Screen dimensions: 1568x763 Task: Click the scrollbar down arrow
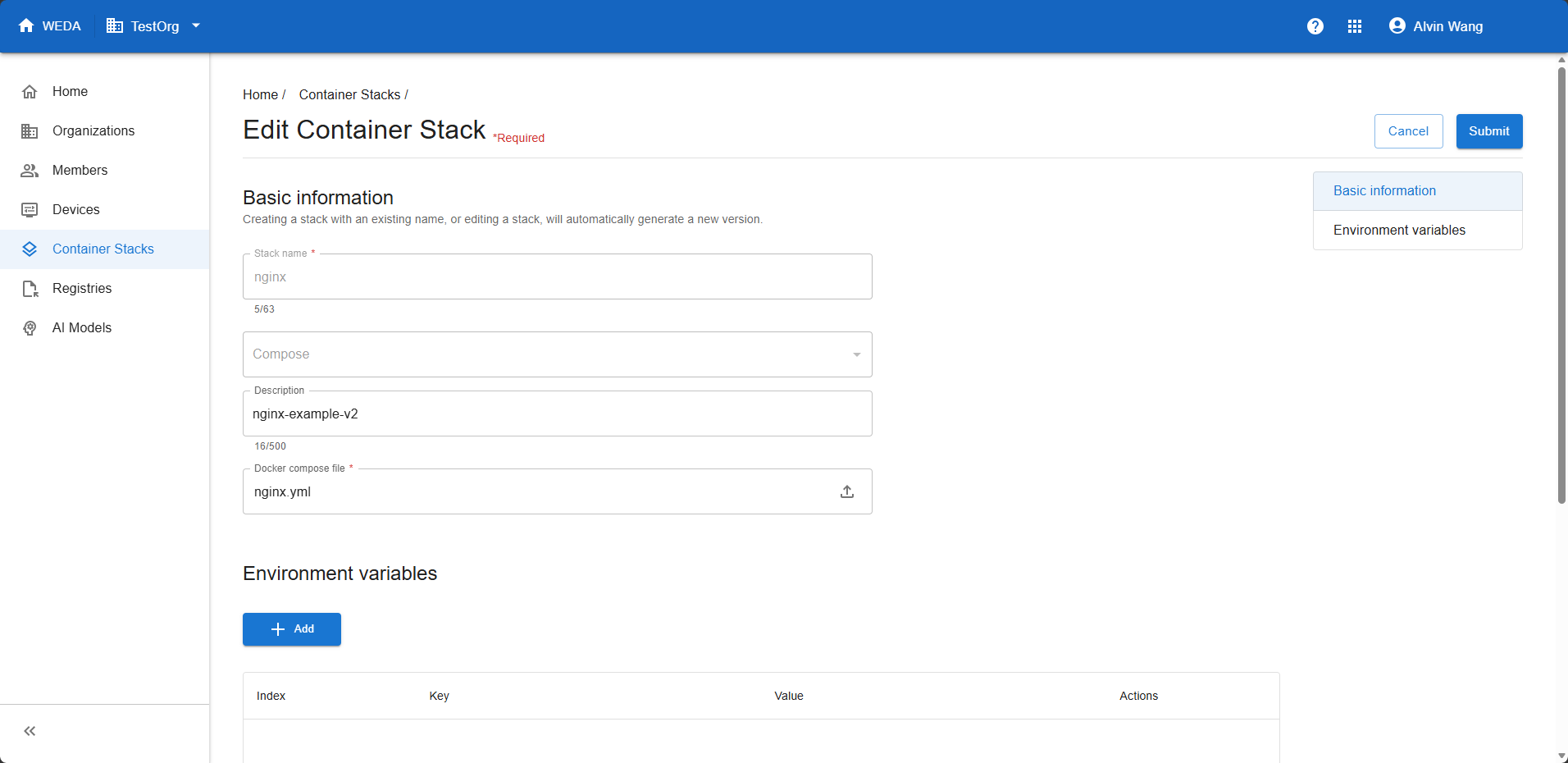[x=1561, y=756]
